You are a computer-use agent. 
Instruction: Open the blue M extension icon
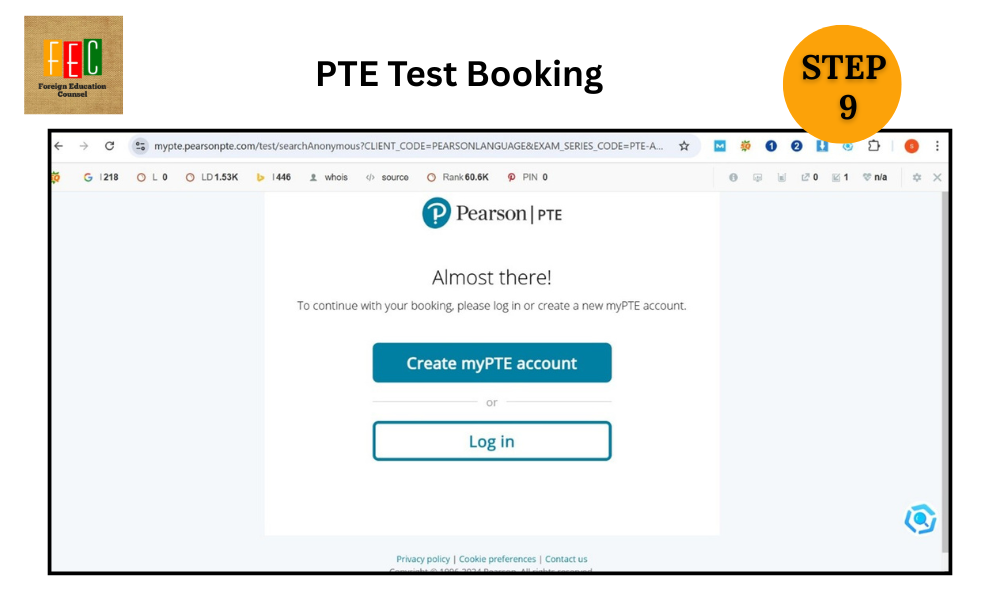click(x=719, y=146)
